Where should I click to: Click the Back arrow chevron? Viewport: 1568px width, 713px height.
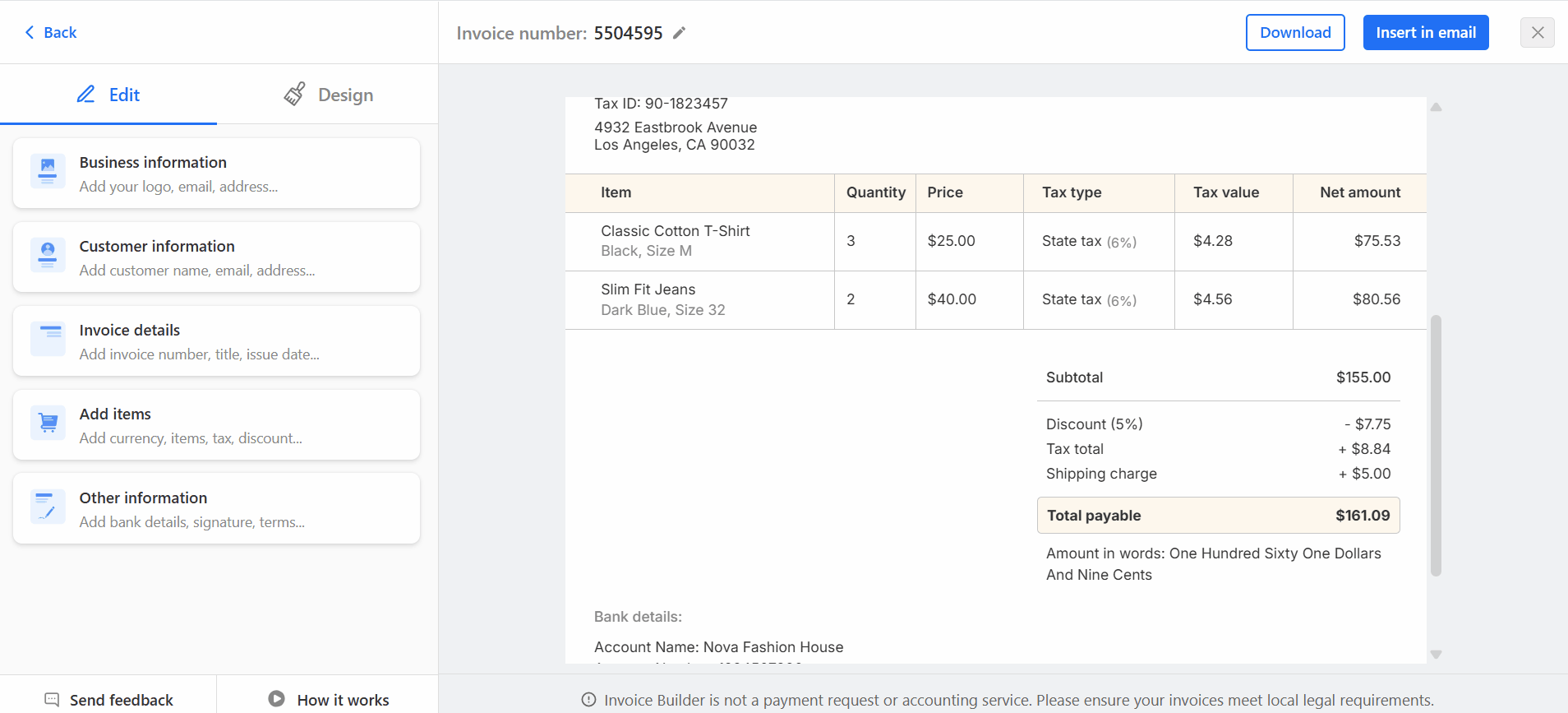[30, 32]
